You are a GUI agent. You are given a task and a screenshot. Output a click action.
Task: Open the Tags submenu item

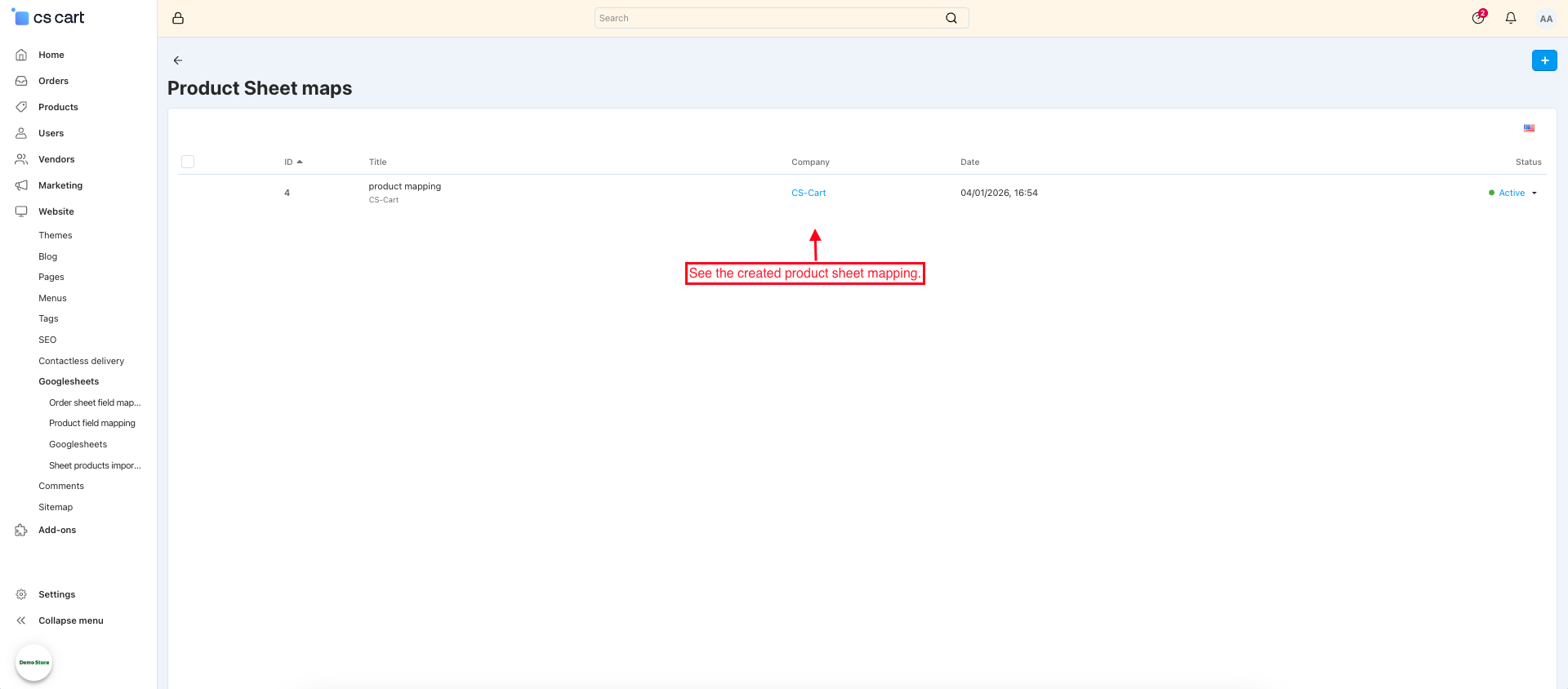tap(48, 318)
